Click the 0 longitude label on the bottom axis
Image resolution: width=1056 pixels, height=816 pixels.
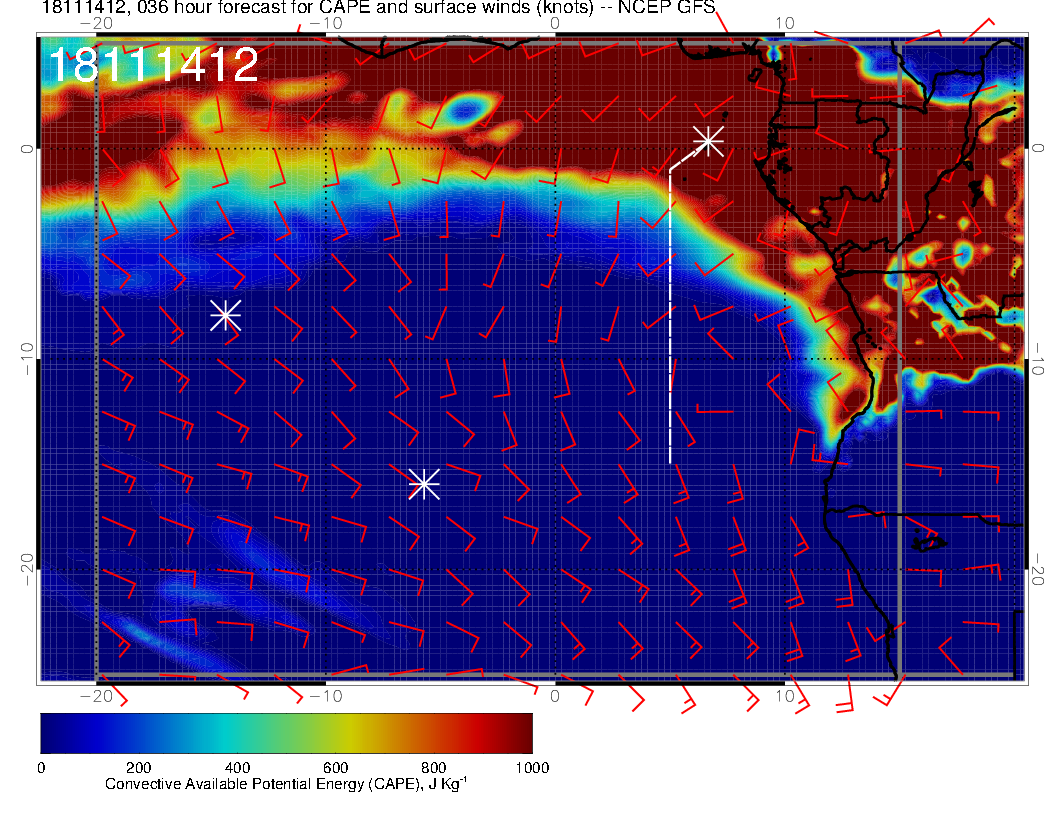pos(555,695)
